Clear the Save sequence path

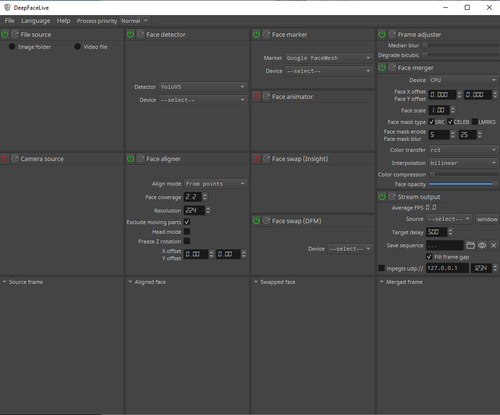pos(494,245)
